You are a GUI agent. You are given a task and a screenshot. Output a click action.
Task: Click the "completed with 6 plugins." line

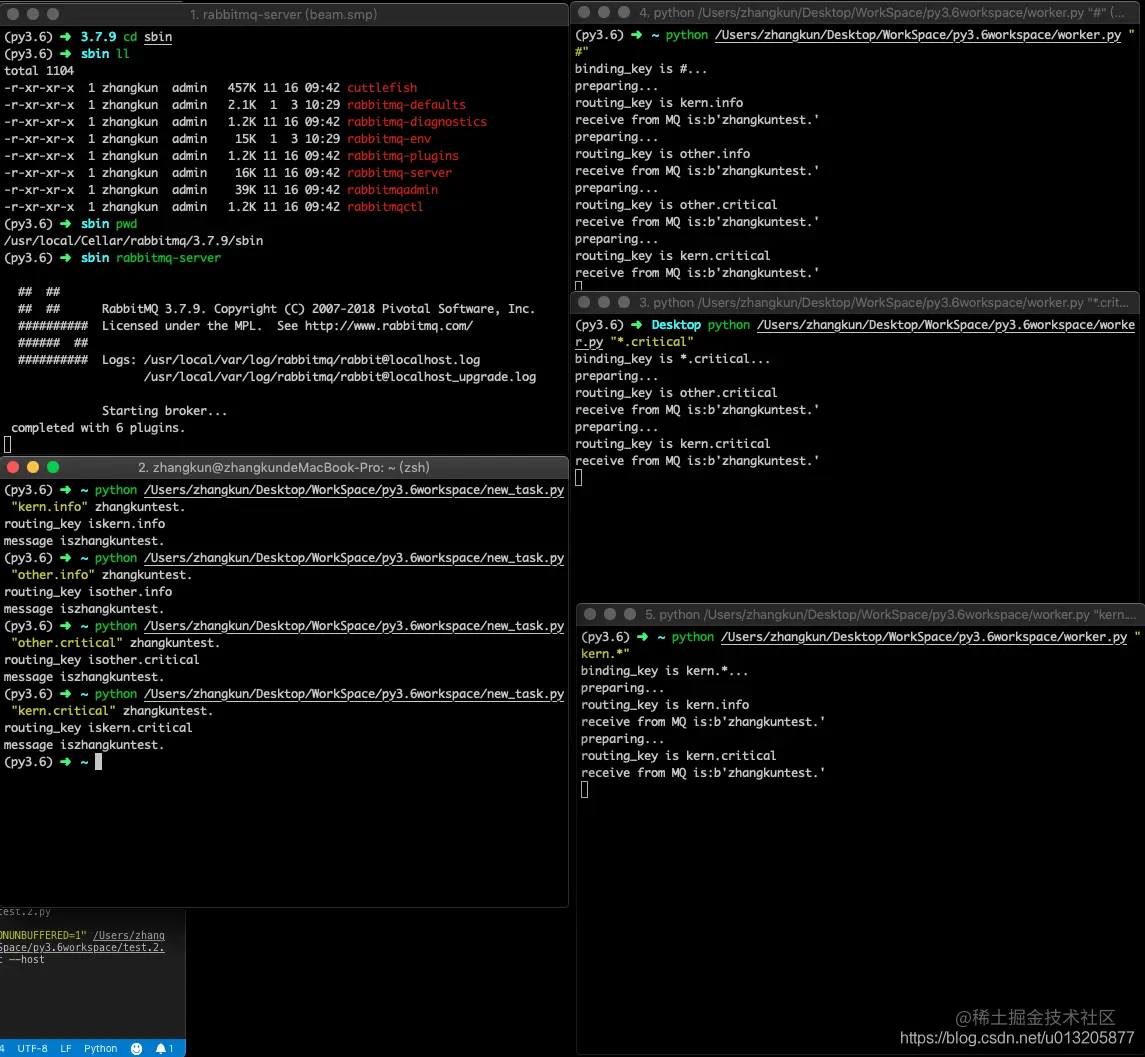click(x=98, y=428)
